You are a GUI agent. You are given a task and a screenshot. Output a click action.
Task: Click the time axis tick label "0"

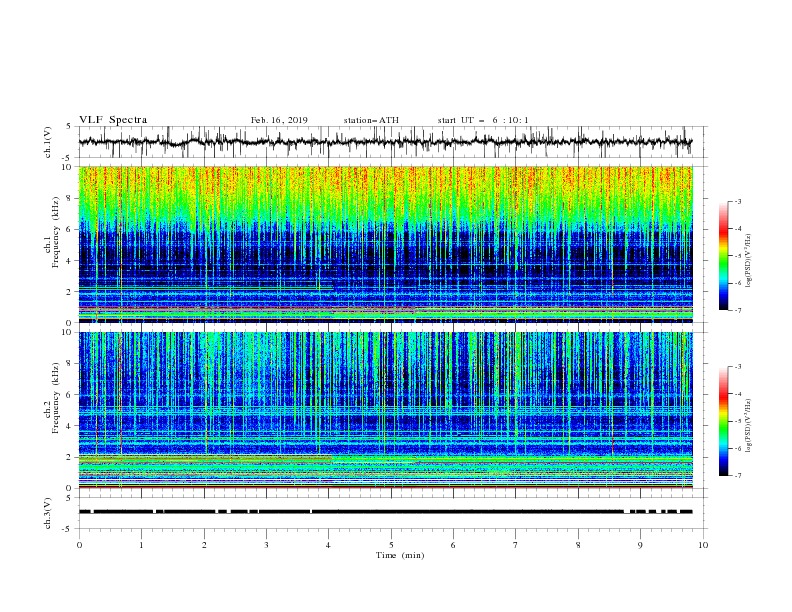(x=79, y=545)
